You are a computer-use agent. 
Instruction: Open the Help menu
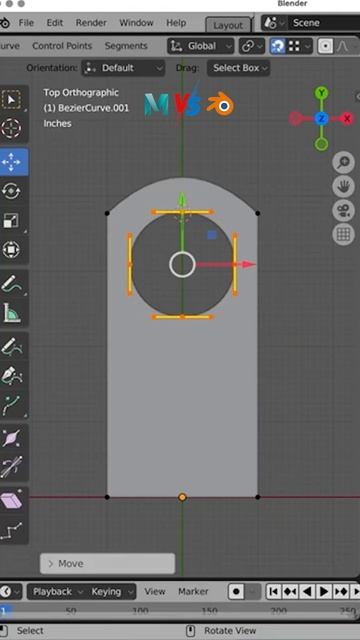(x=176, y=23)
